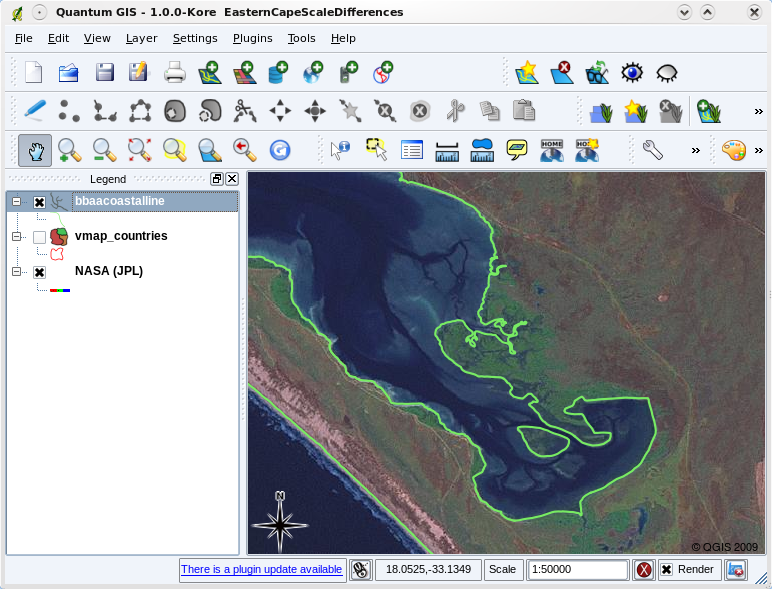This screenshot has height=589, width=772.
Task: Collapse the bbaacoastalline layer tree node
Action: tap(17, 202)
